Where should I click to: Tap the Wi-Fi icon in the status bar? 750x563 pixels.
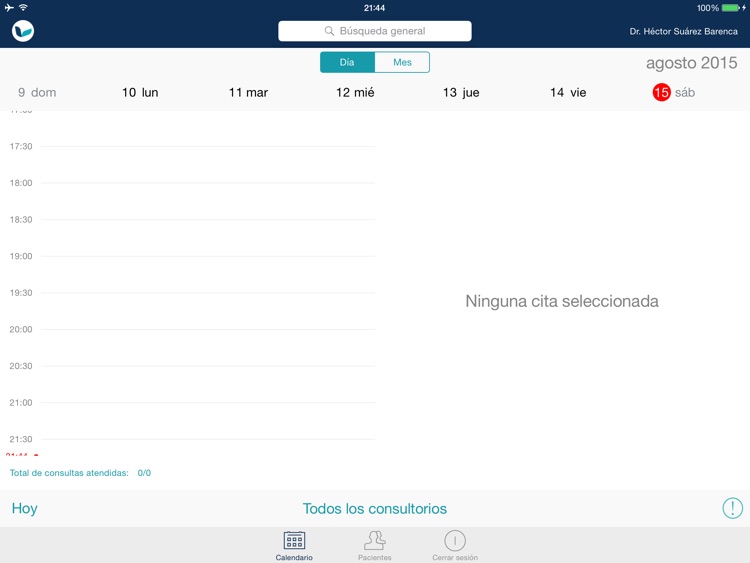point(23,7)
